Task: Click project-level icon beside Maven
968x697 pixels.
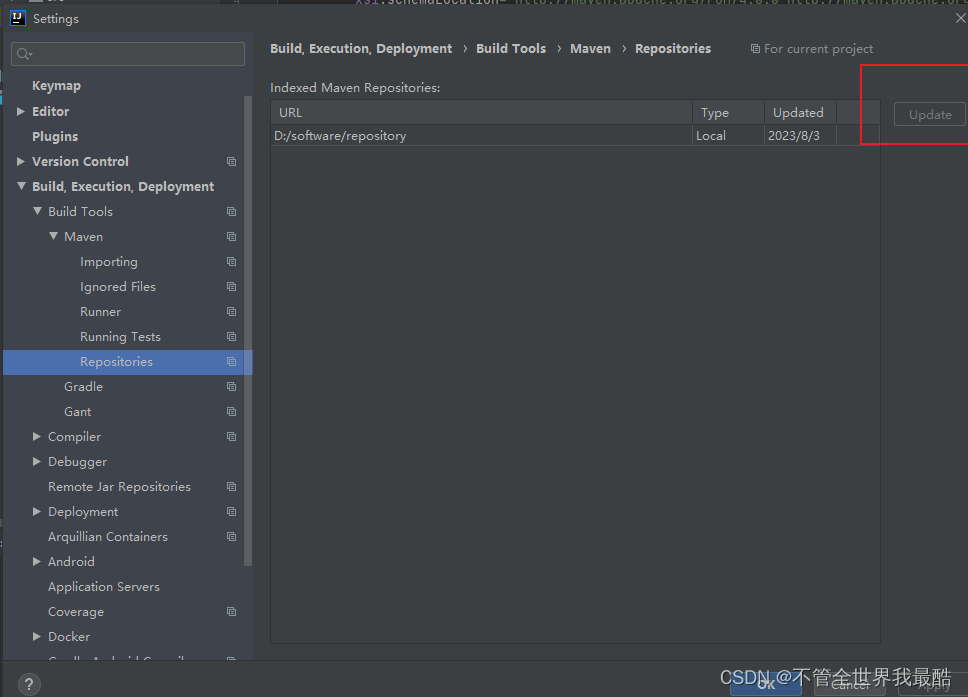Action: 232,236
